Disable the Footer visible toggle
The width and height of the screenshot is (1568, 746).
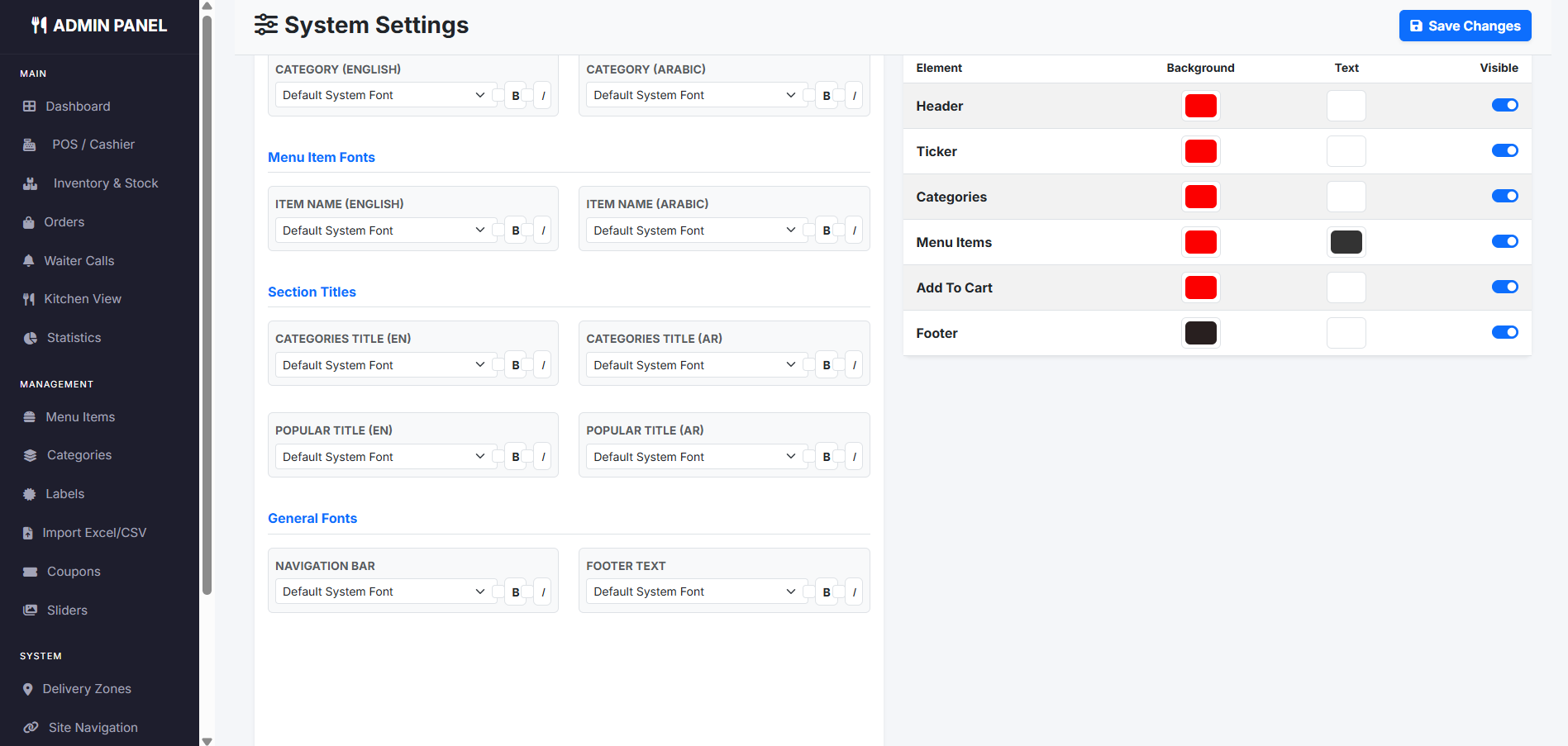pos(1504,332)
